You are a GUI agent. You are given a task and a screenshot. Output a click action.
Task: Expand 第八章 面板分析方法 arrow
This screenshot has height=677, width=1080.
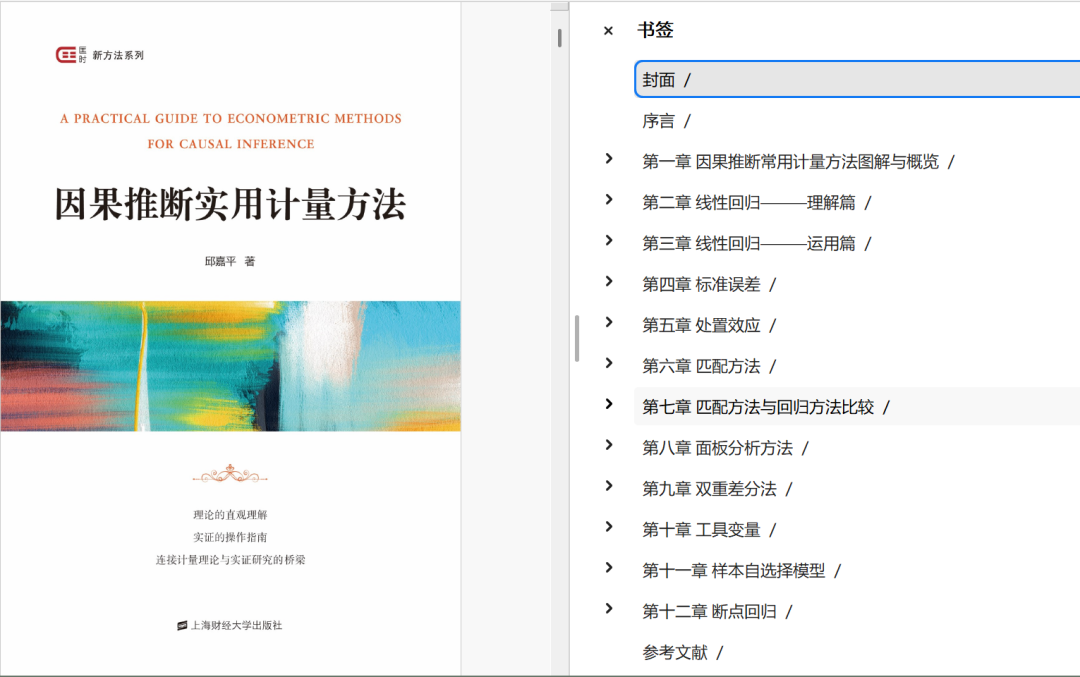point(608,445)
